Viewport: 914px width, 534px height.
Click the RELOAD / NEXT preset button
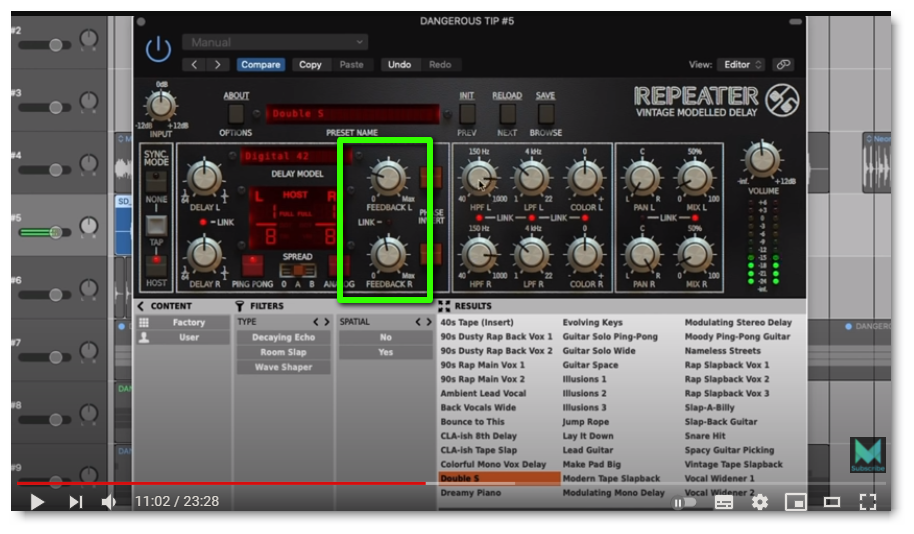508,114
